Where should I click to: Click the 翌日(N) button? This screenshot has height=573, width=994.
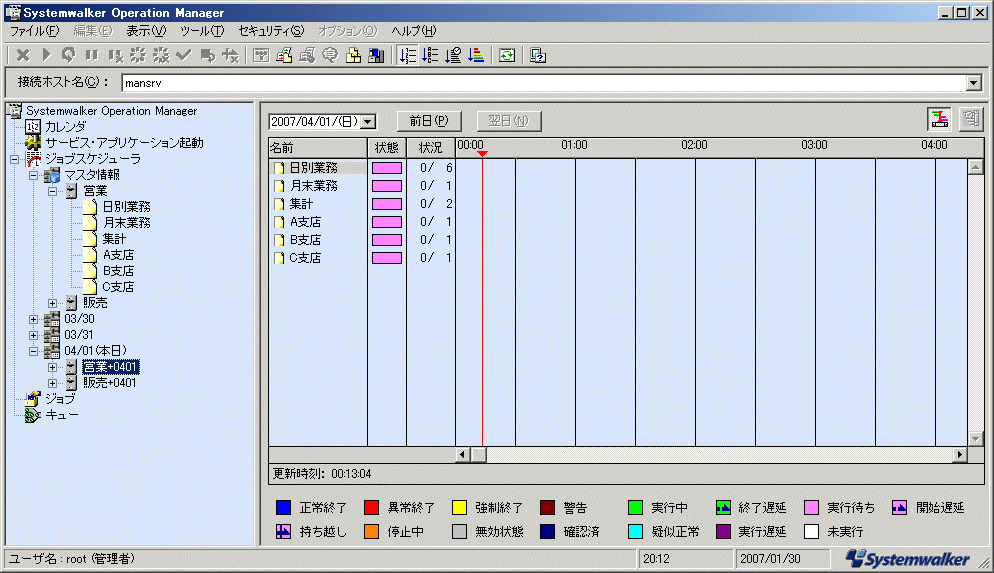[x=508, y=120]
